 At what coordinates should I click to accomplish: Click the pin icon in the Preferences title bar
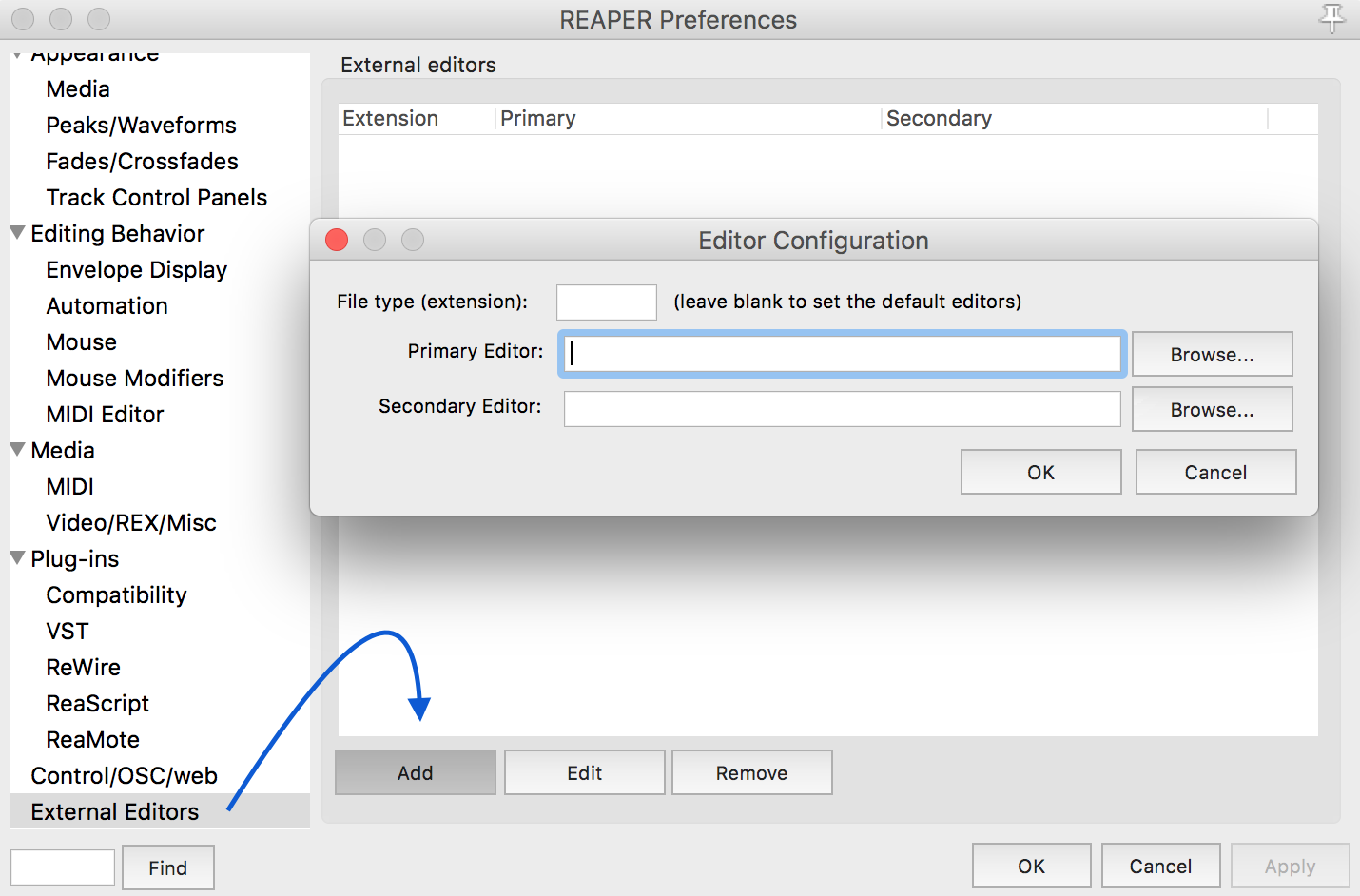tap(1331, 17)
